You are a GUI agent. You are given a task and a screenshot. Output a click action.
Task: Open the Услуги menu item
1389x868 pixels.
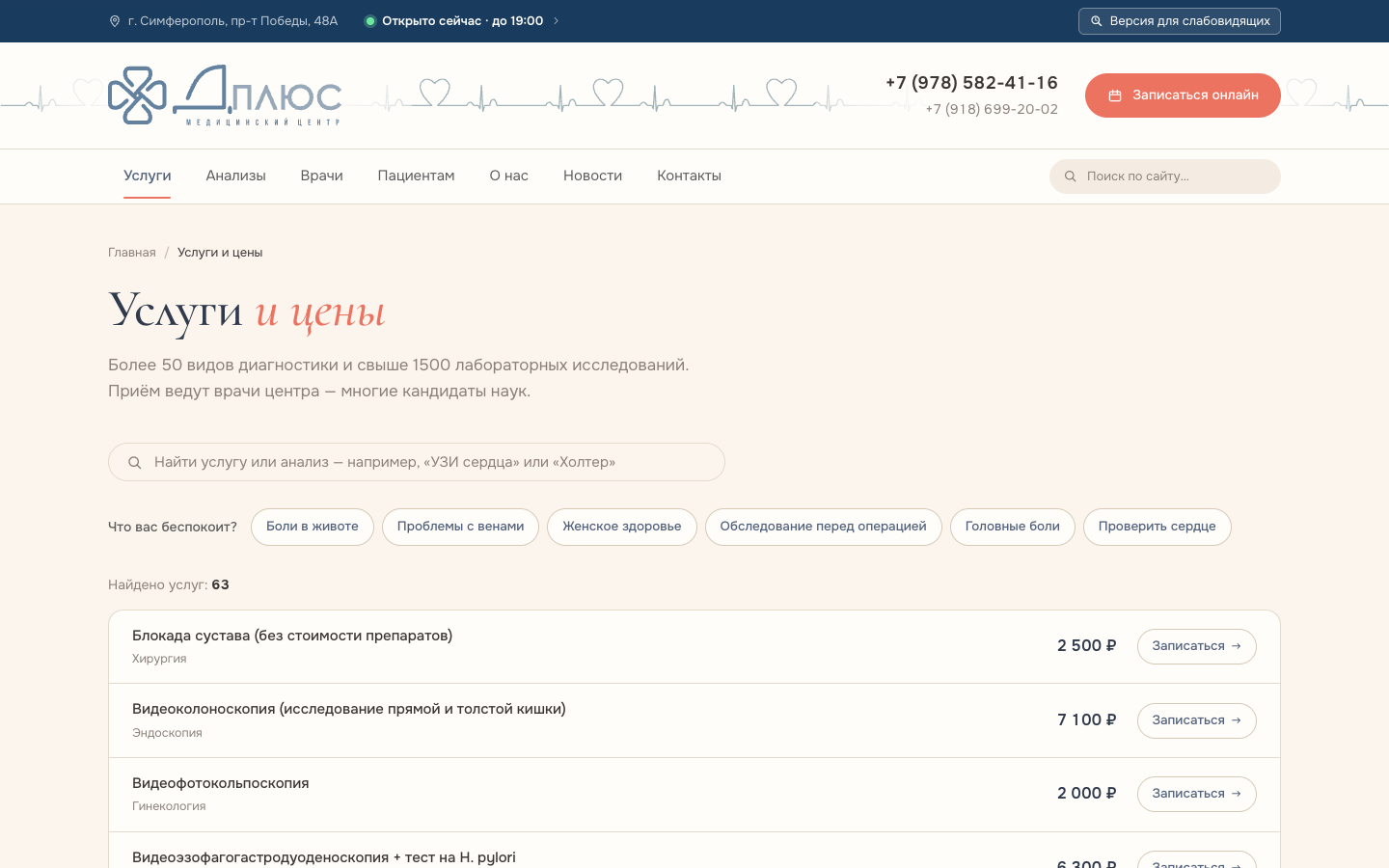point(147,176)
